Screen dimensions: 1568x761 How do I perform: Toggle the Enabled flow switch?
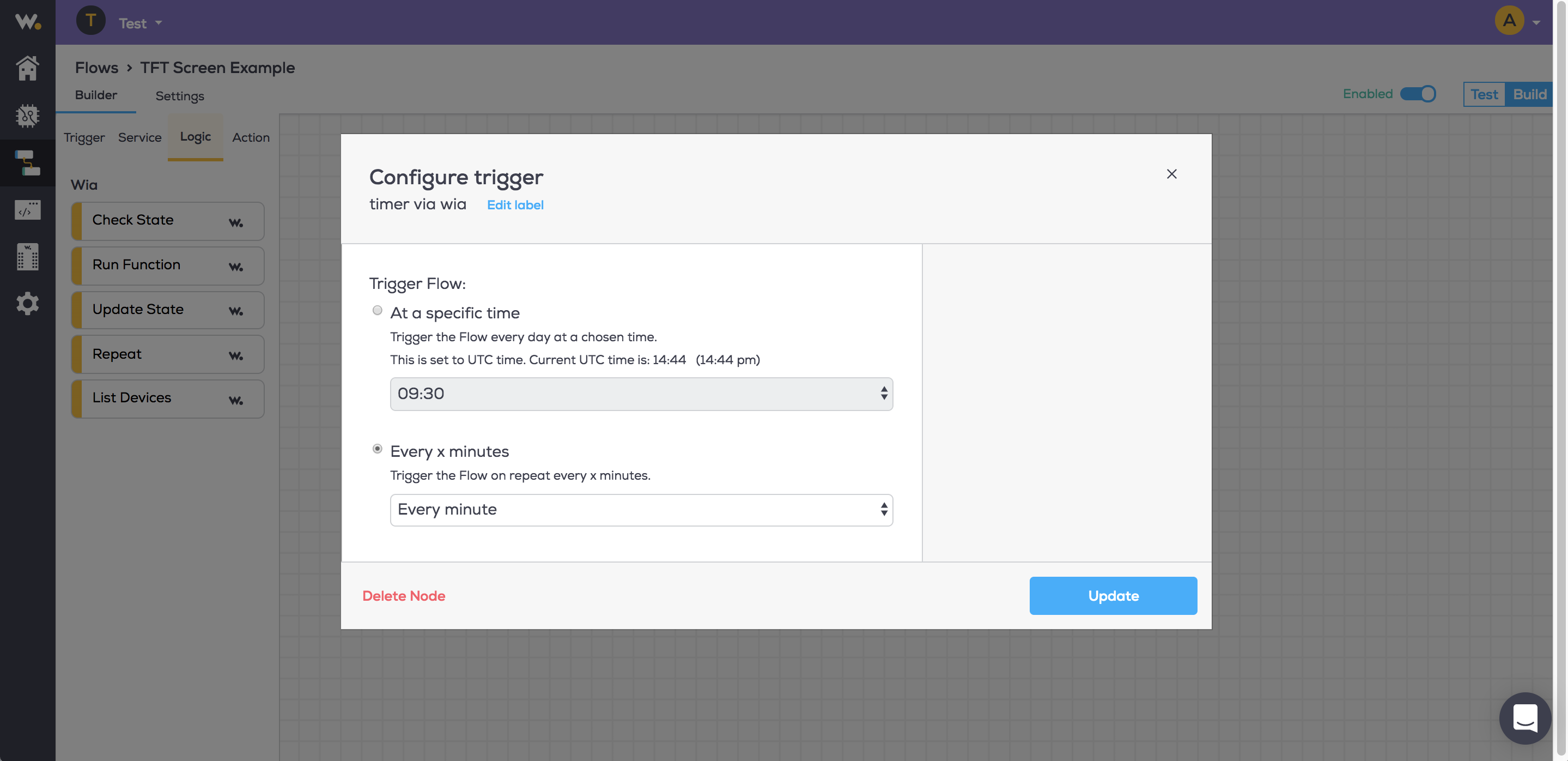1418,94
